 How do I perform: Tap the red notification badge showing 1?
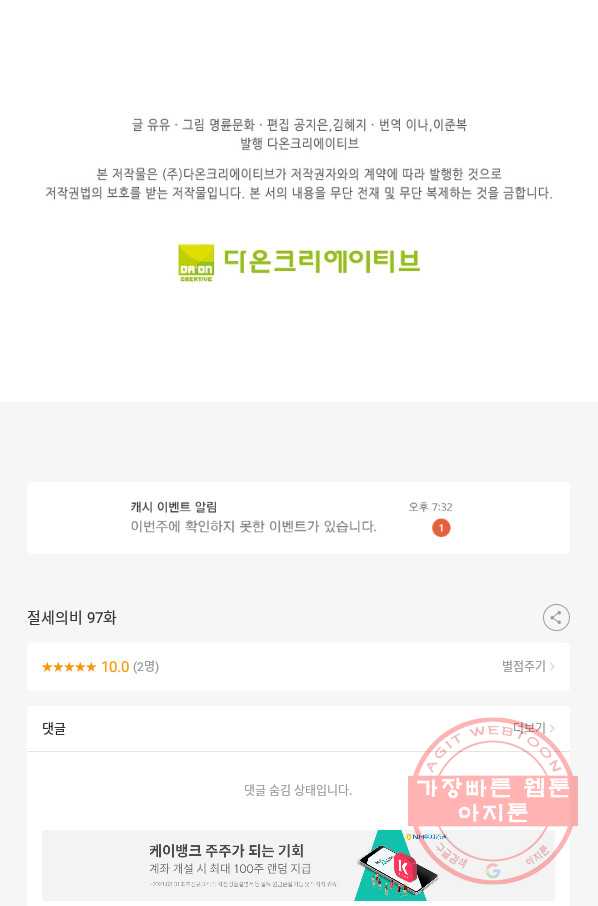[x=441, y=528]
